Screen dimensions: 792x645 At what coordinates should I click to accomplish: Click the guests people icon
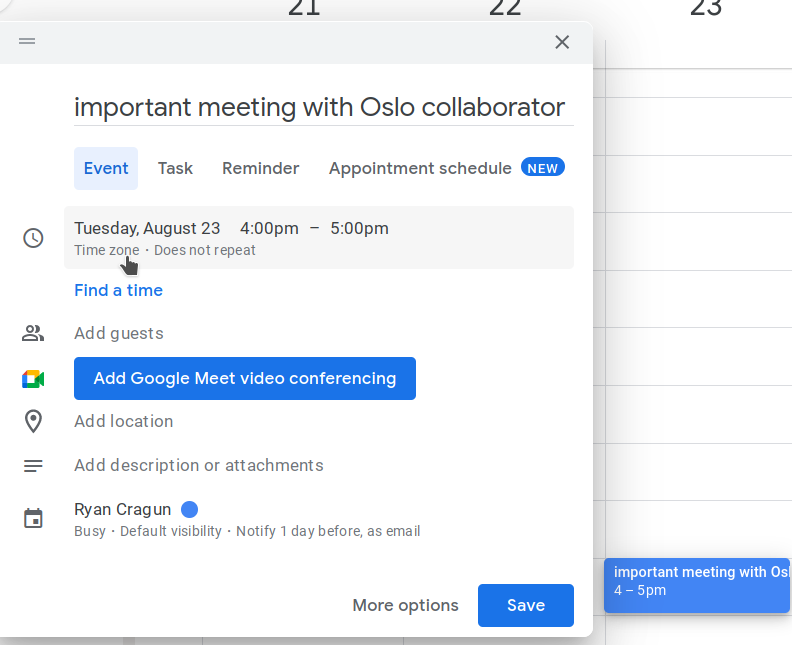33,333
